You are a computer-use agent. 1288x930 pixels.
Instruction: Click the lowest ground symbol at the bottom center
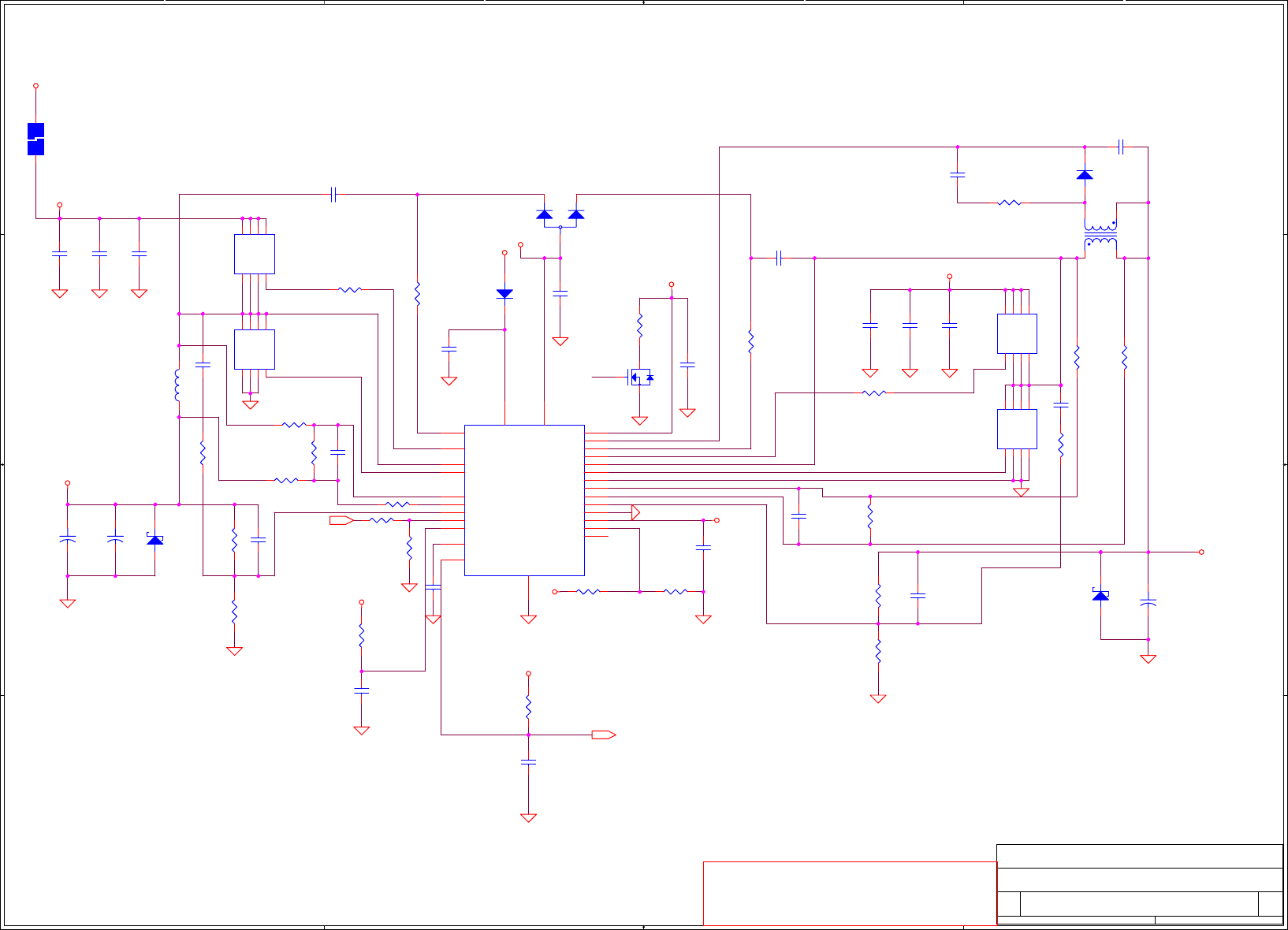pos(529,818)
